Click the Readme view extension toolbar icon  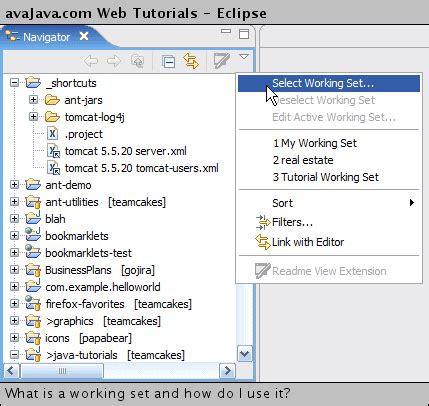(222, 61)
